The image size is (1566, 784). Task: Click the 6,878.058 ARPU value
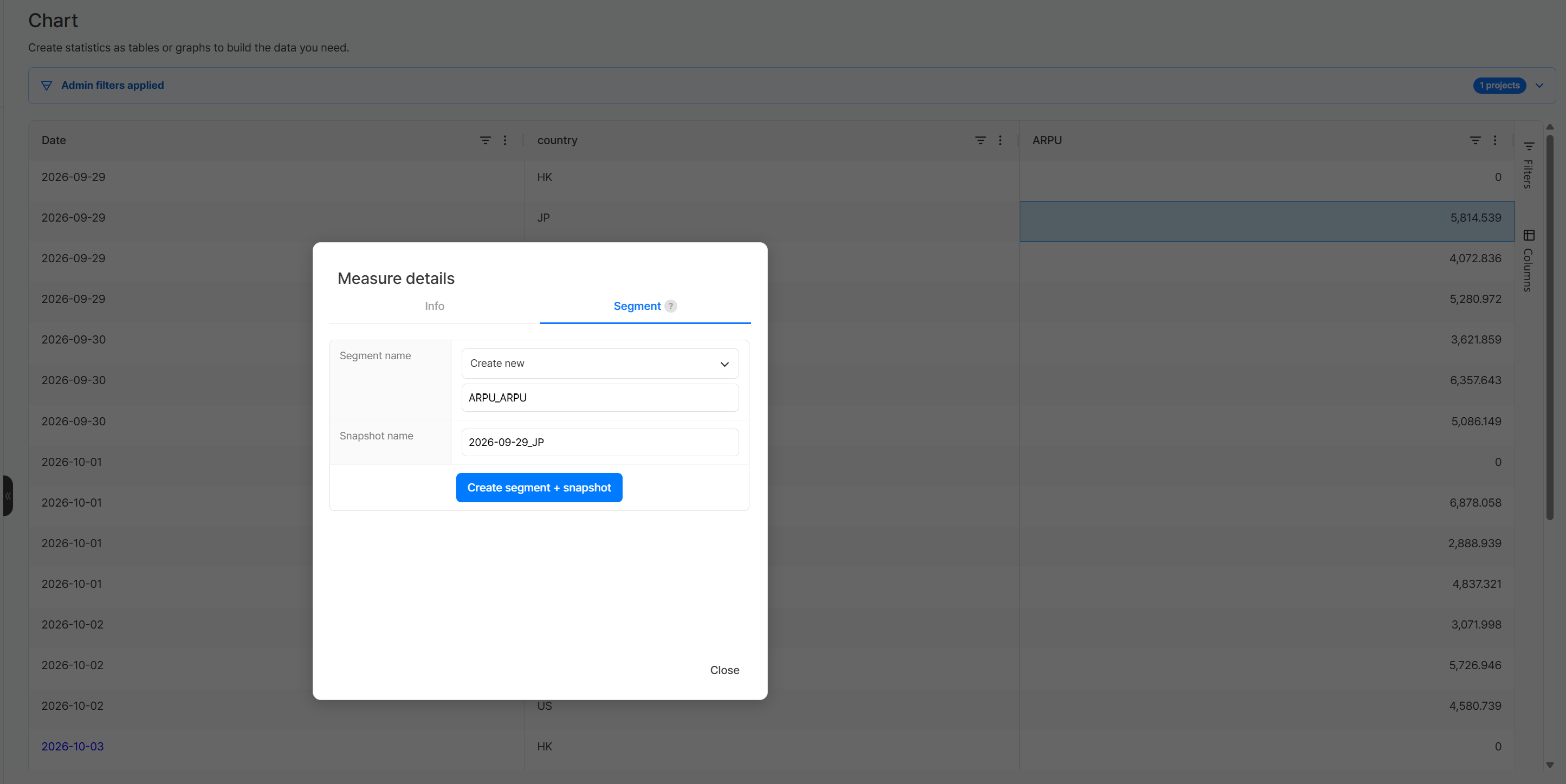(x=1476, y=503)
